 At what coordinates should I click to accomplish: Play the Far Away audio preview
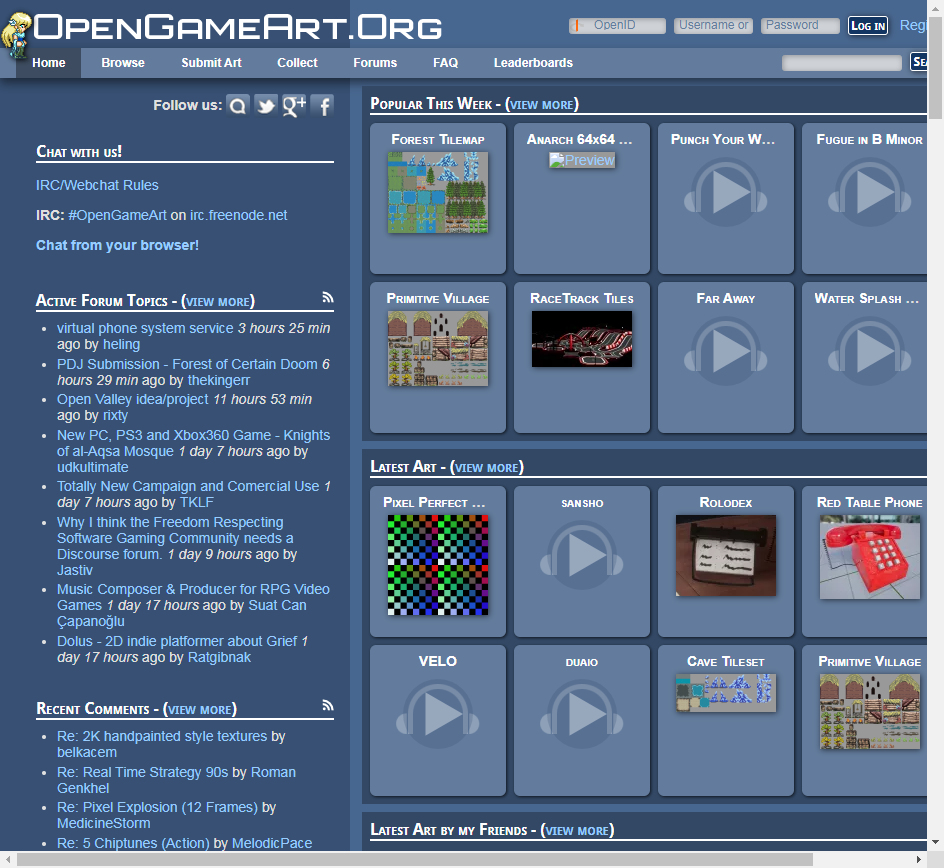(x=725, y=352)
